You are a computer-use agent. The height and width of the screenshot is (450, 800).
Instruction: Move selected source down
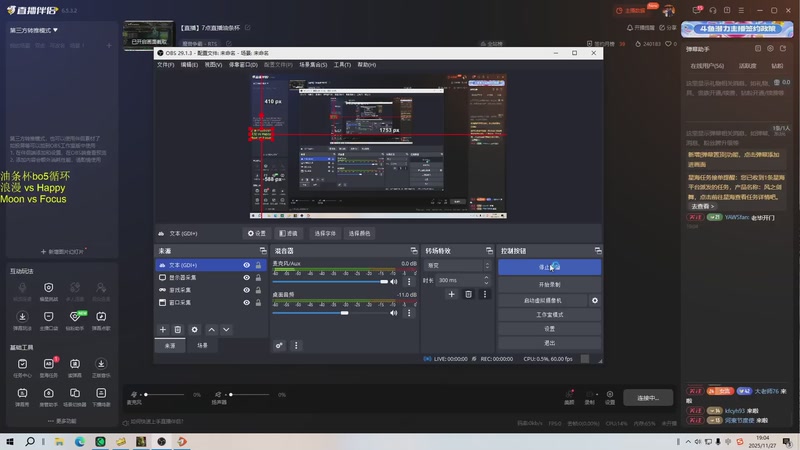click(x=226, y=330)
